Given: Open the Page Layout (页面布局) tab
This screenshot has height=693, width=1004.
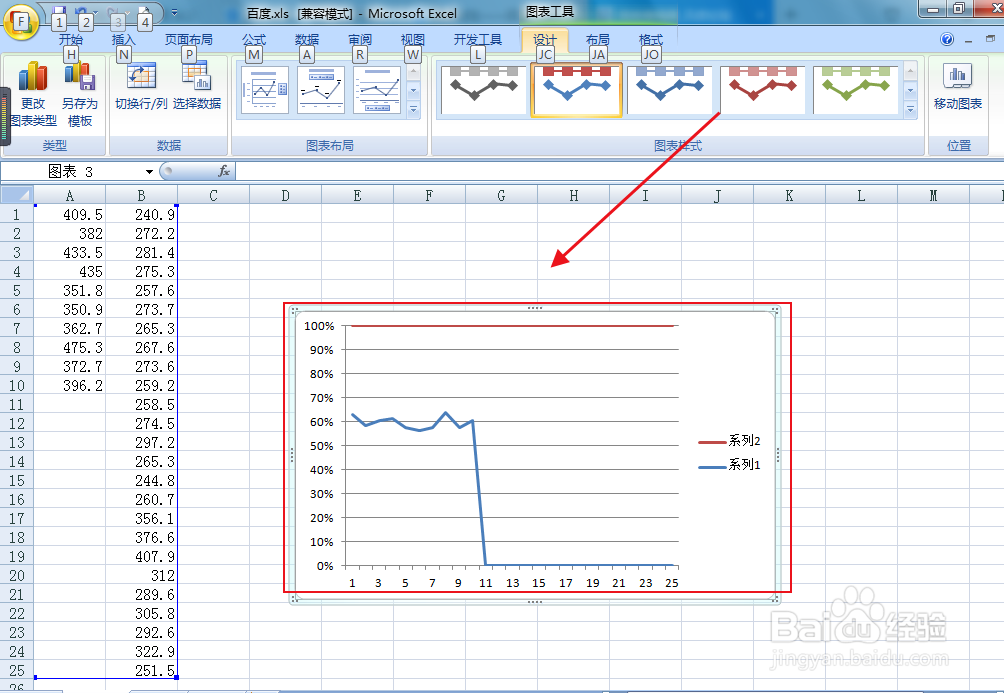Looking at the screenshot, I should [188, 40].
